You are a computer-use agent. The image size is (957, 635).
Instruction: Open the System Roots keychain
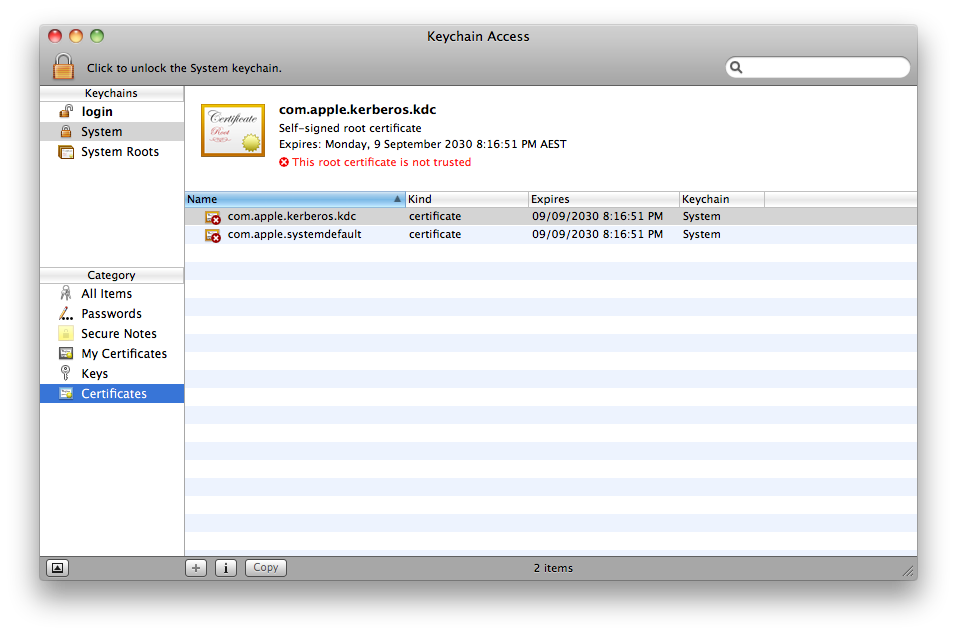click(x=112, y=151)
